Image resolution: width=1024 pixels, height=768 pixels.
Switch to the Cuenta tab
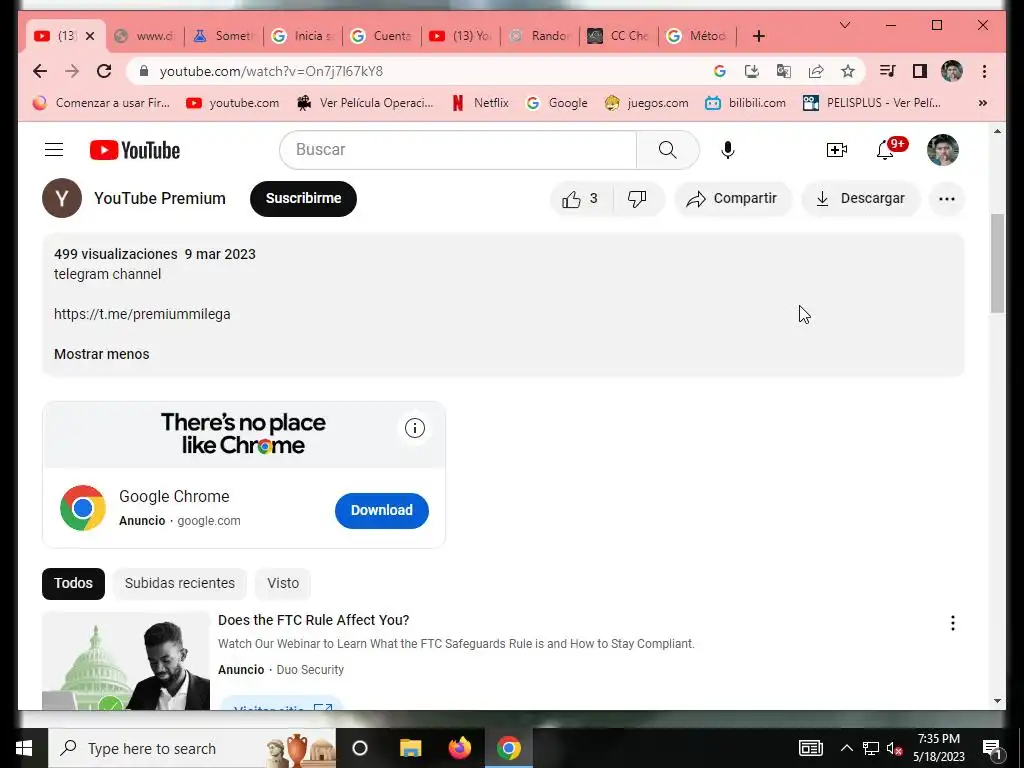click(382, 36)
